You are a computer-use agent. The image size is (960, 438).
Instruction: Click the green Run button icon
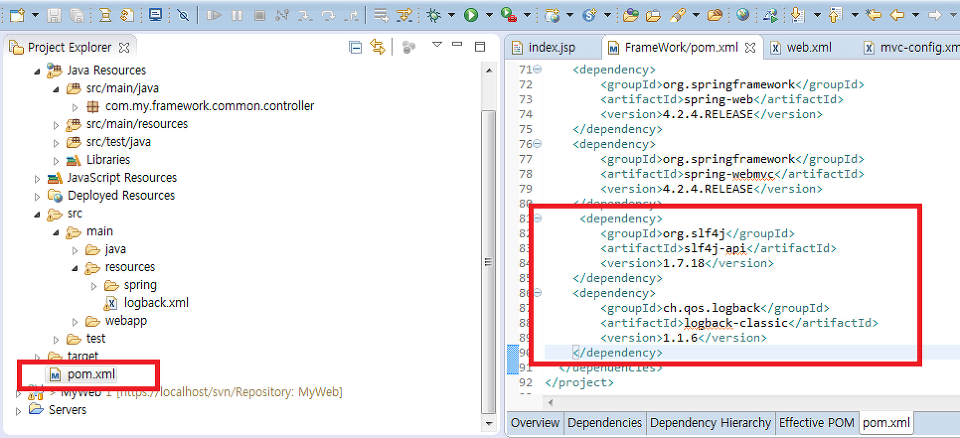[471, 15]
